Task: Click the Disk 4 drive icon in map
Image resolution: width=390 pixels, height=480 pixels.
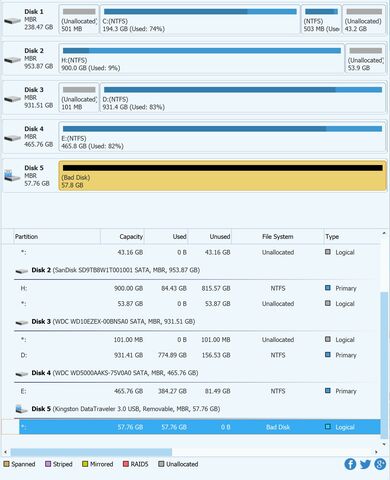Action: click(x=13, y=138)
